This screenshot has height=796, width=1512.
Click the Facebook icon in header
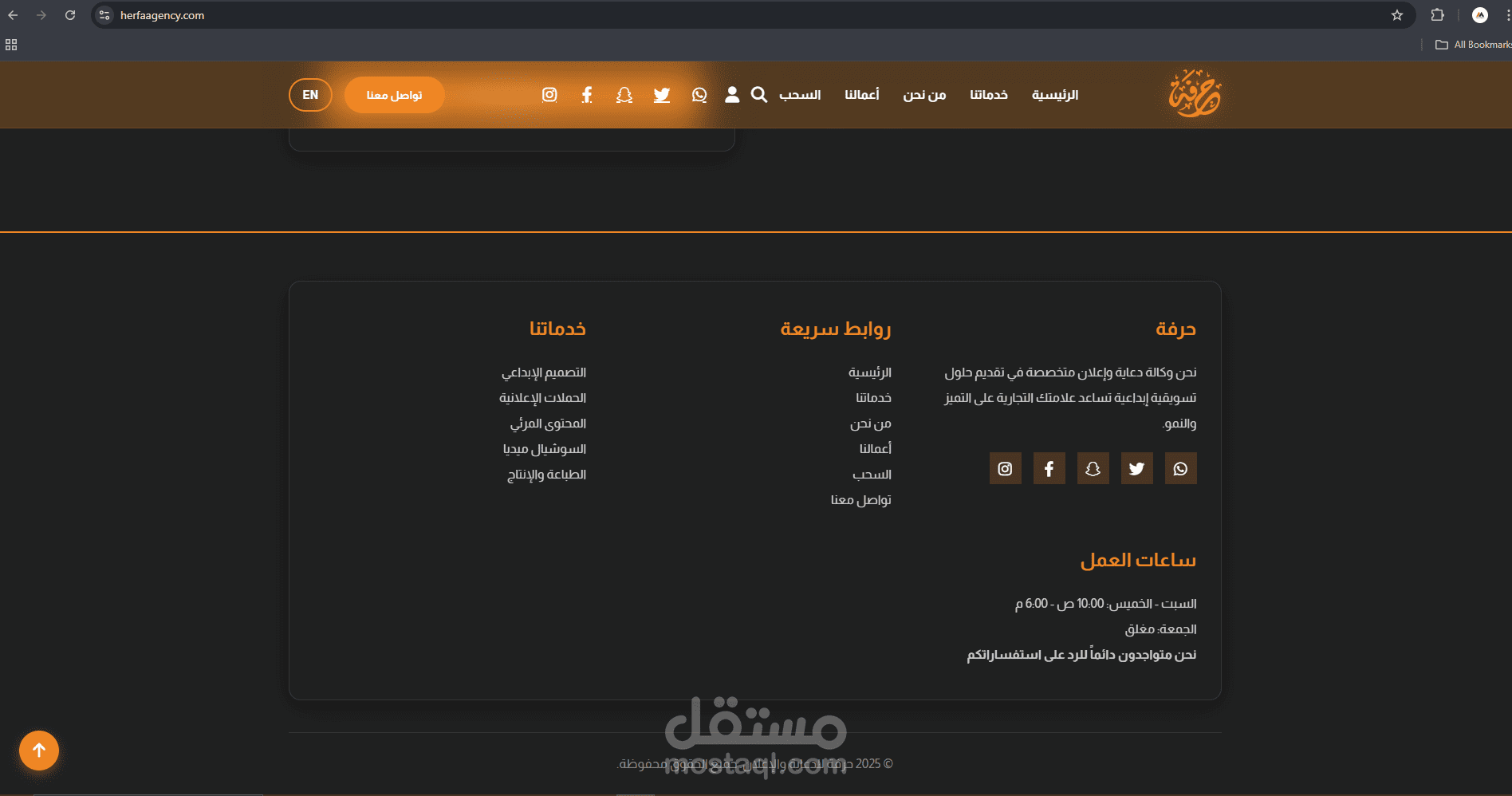coord(587,95)
